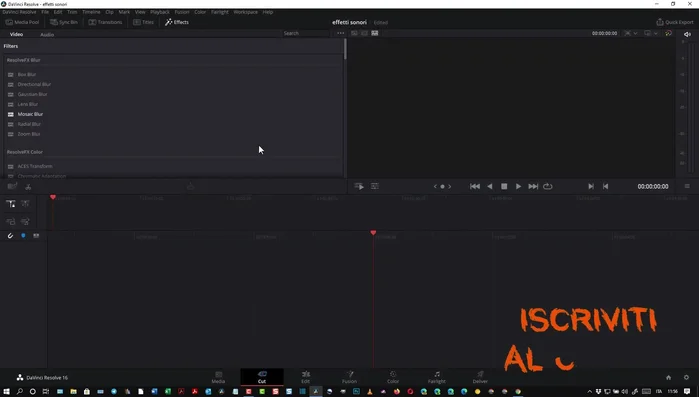
Task: Click the effects list vertical scrollbar
Action: pos(345,49)
